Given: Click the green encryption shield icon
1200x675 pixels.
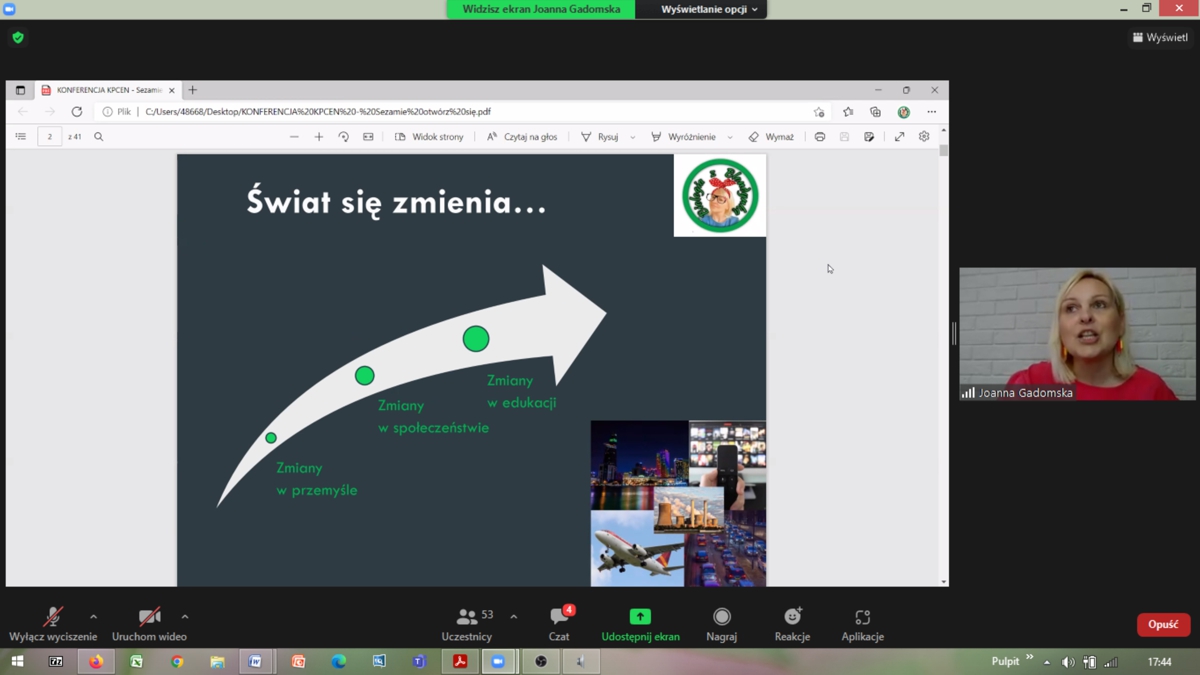Looking at the screenshot, I should coord(18,38).
